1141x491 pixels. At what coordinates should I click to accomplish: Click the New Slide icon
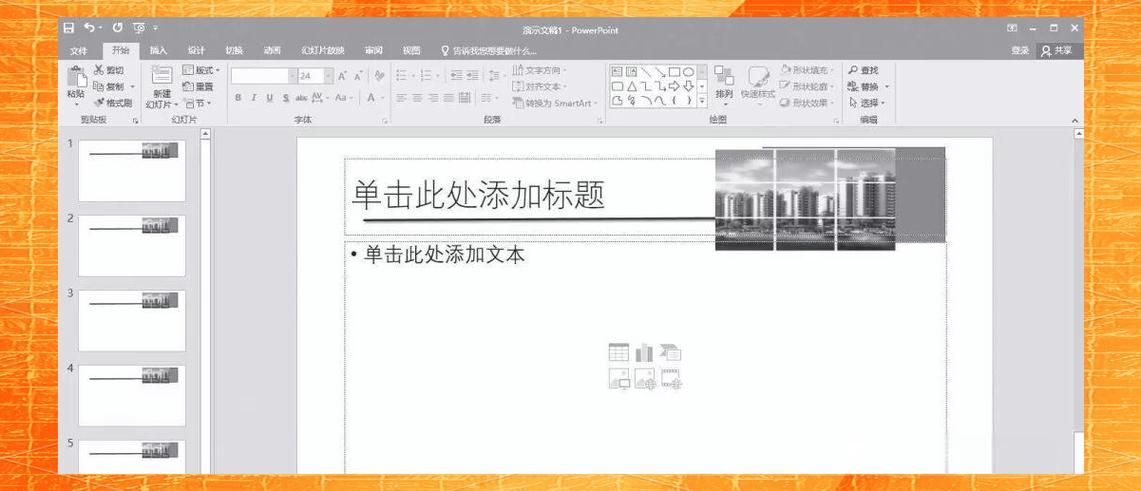162,76
